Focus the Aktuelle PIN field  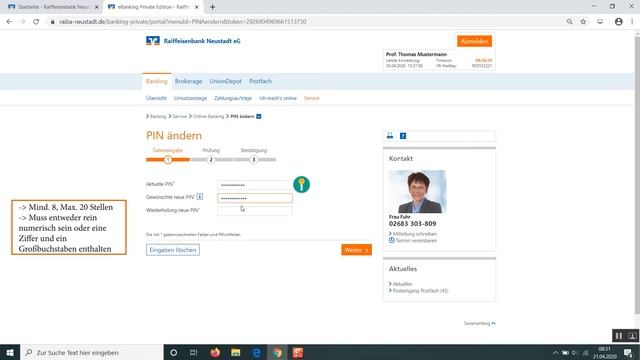click(x=255, y=185)
